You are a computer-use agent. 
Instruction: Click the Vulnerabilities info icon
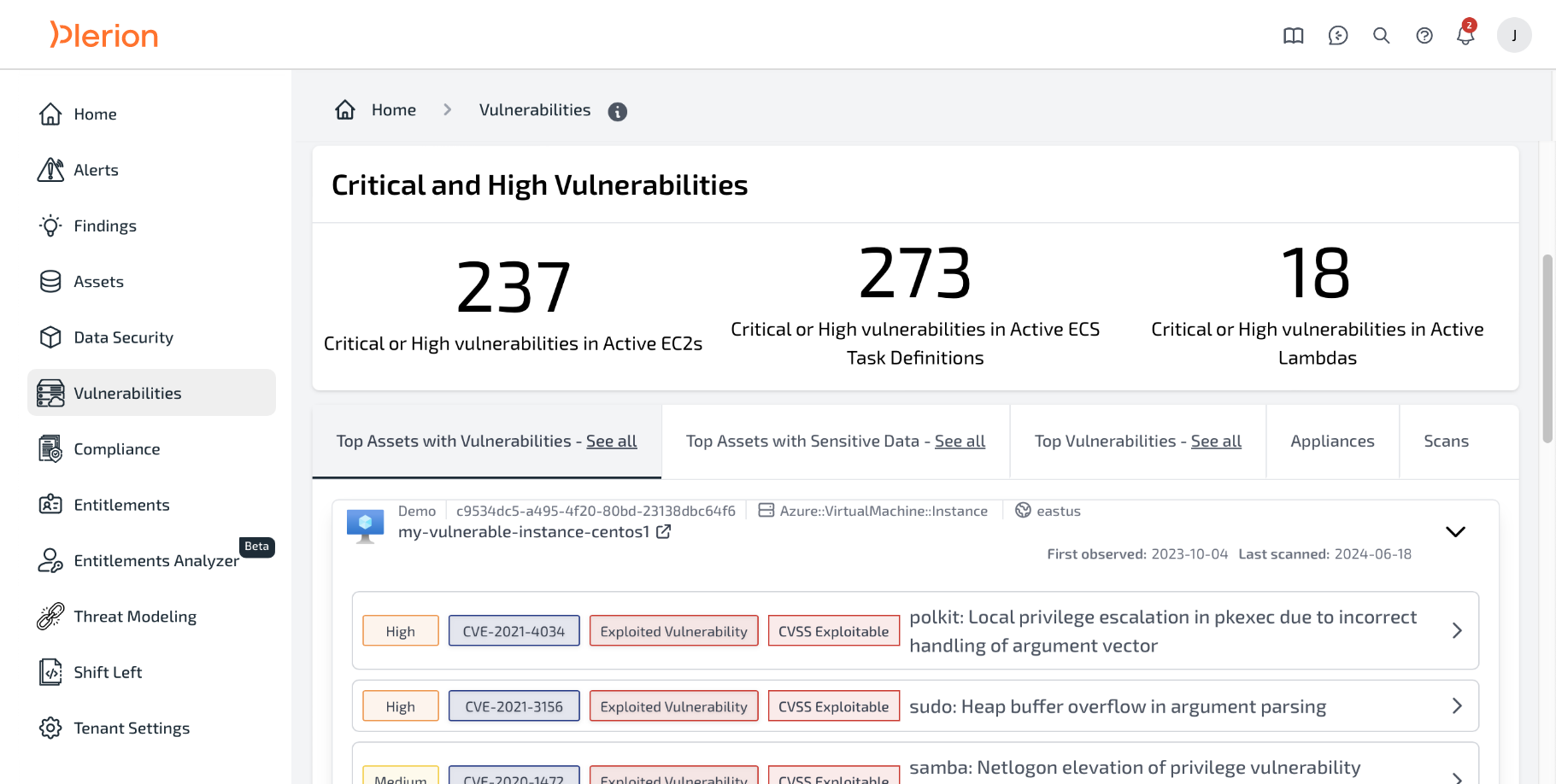618,112
